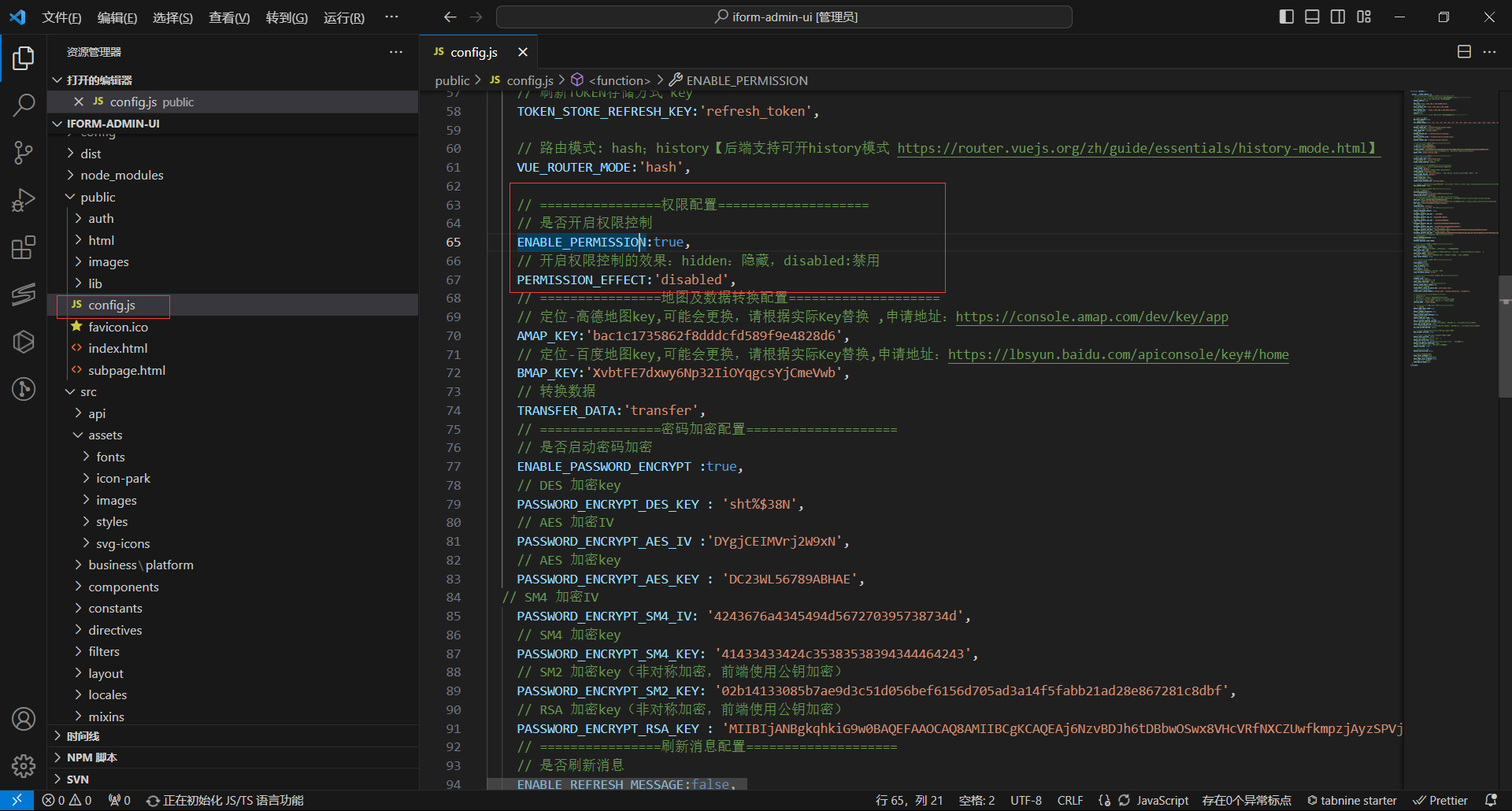Open the Manage gear settings icon

tap(24, 765)
